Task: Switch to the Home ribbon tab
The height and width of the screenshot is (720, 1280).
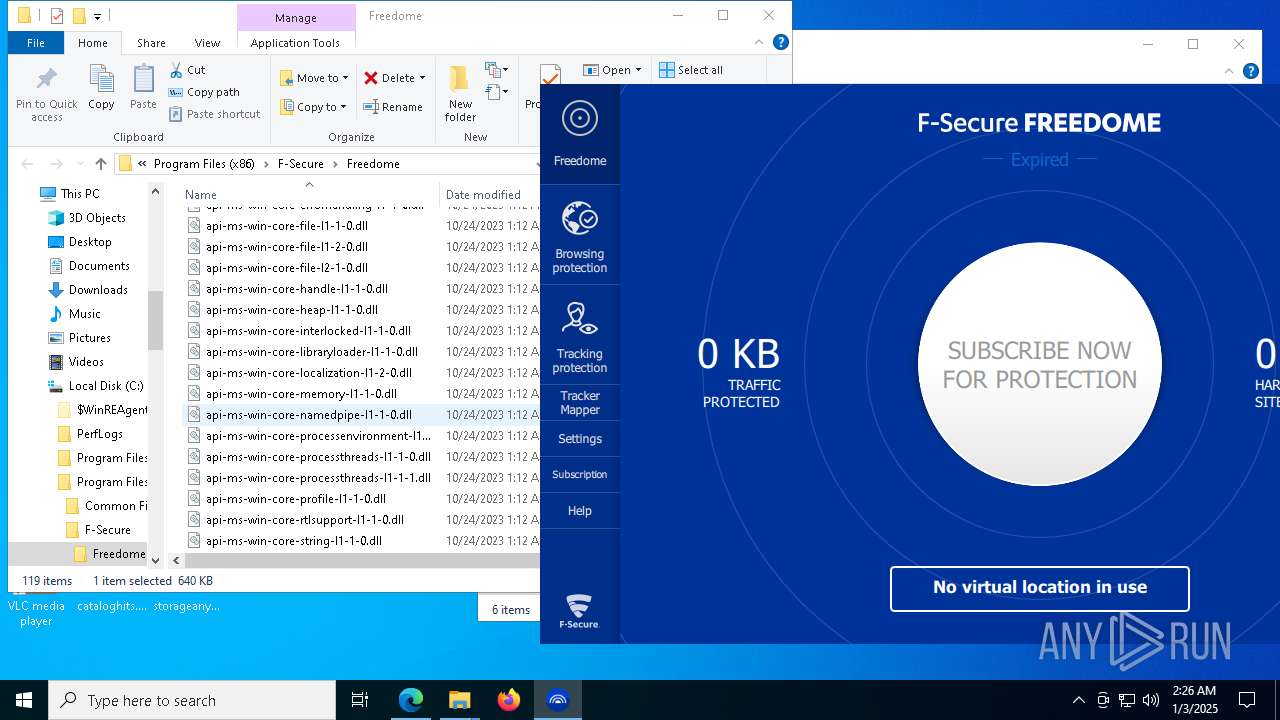Action: click(x=93, y=43)
